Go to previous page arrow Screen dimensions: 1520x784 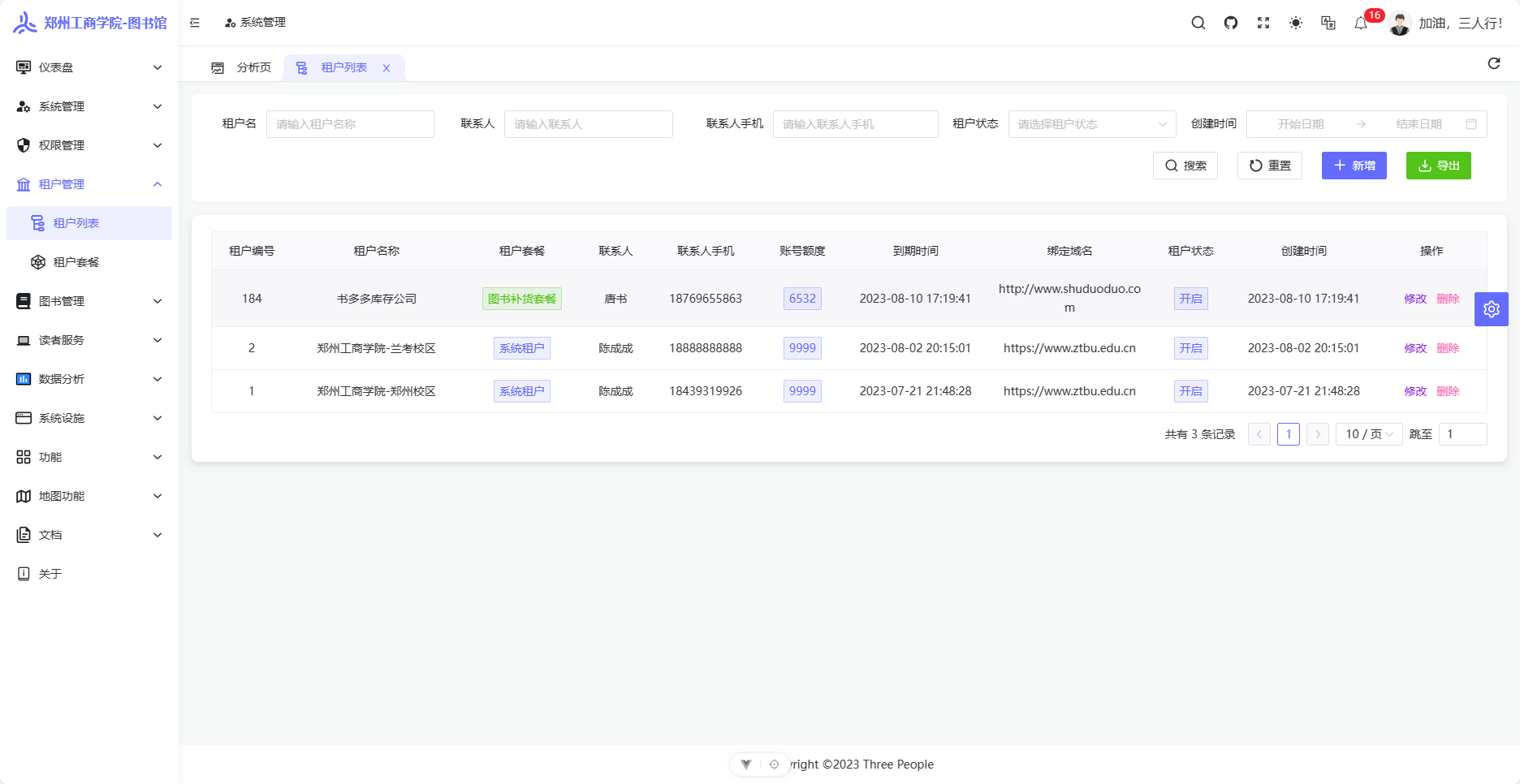coord(1259,434)
